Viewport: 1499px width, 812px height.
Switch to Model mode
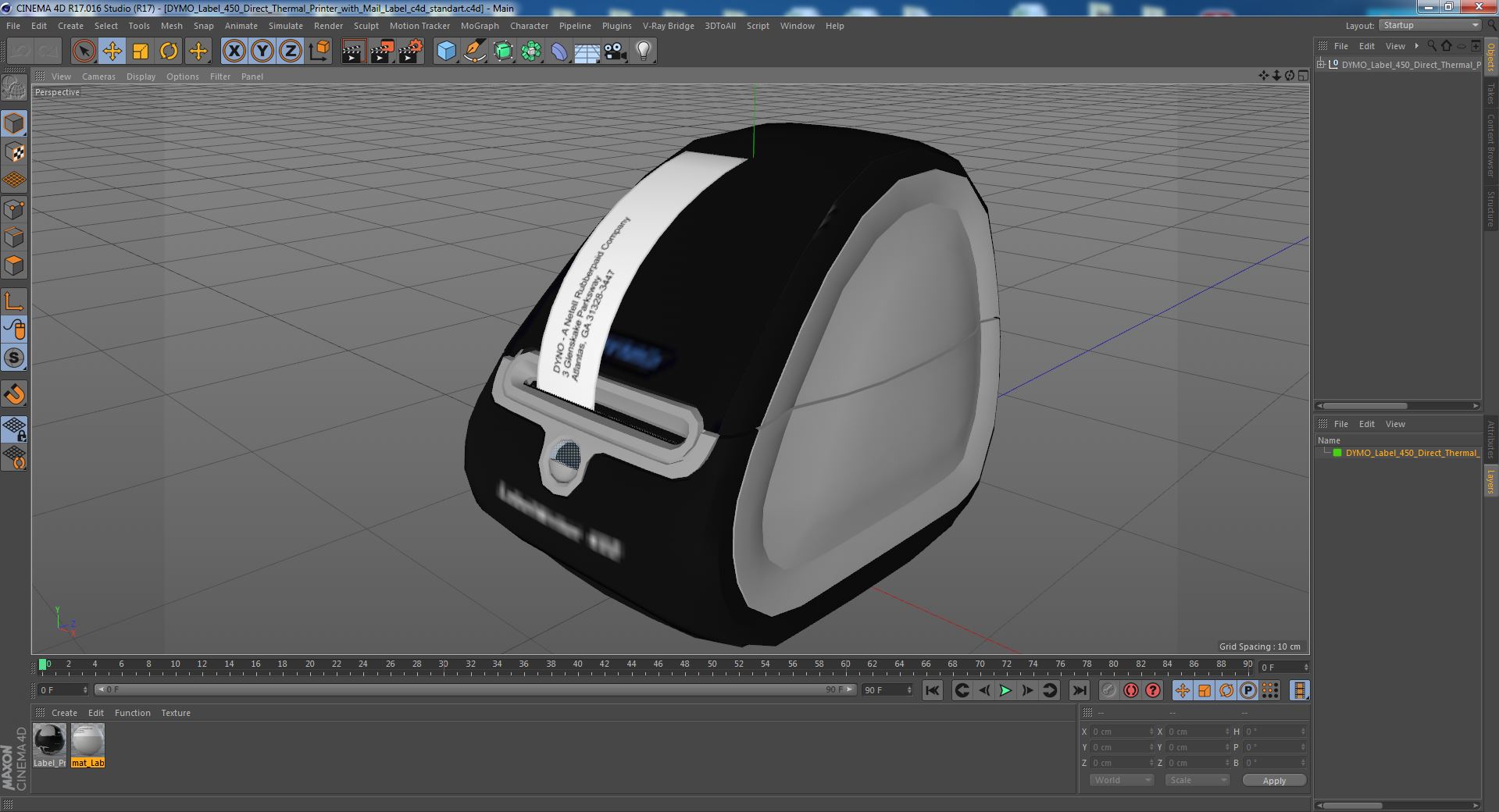coord(14,123)
